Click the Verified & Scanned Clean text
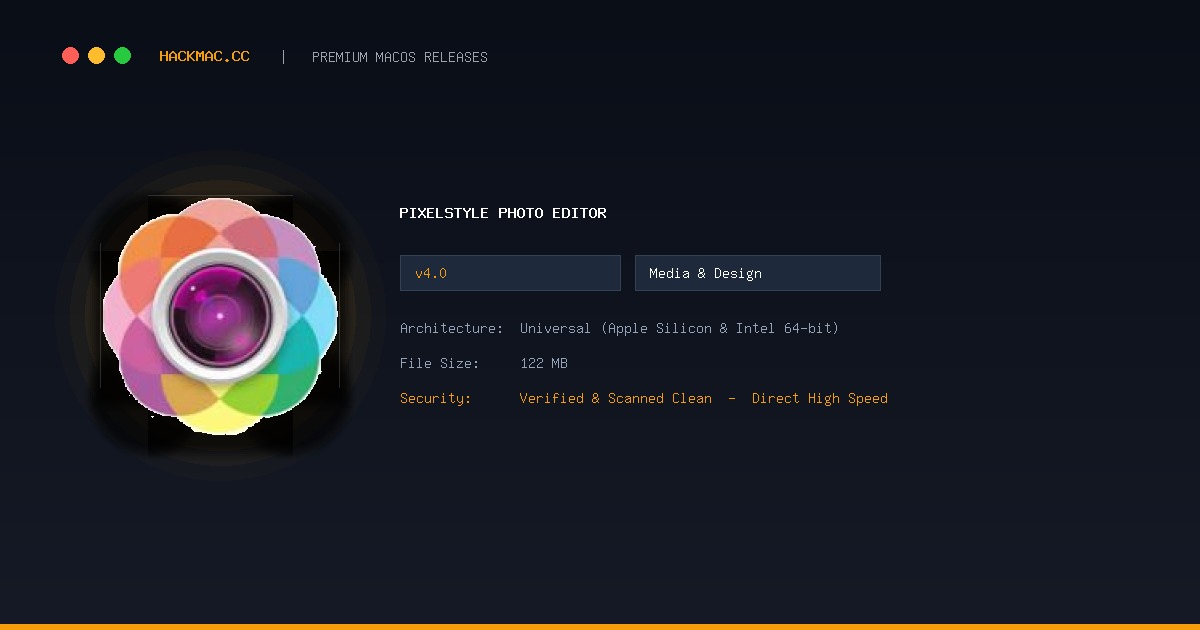 coord(616,398)
